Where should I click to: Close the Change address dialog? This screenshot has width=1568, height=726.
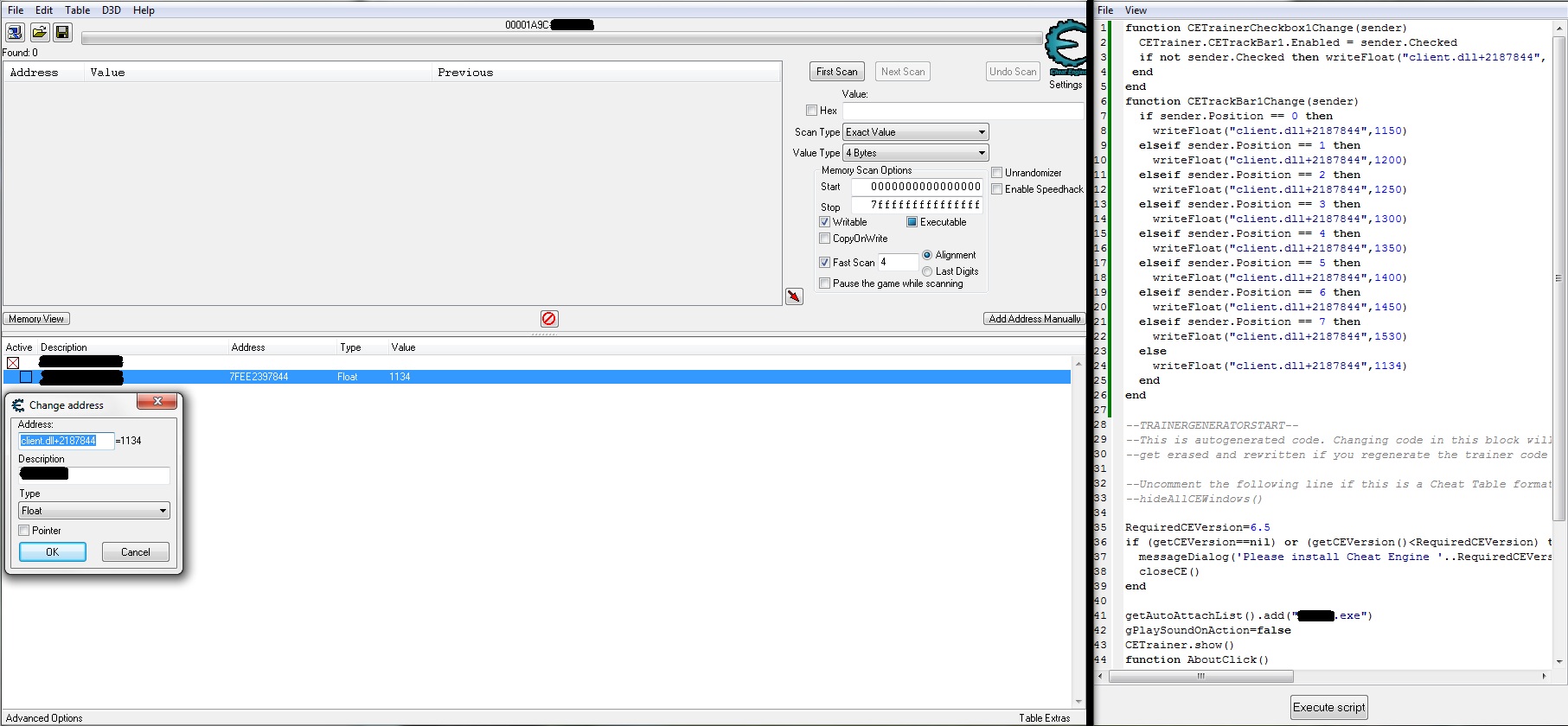157,401
